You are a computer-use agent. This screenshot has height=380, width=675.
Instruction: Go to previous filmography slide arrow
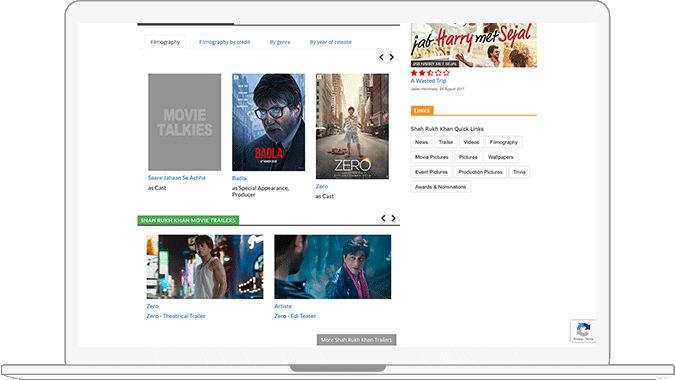click(x=381, y=57)
